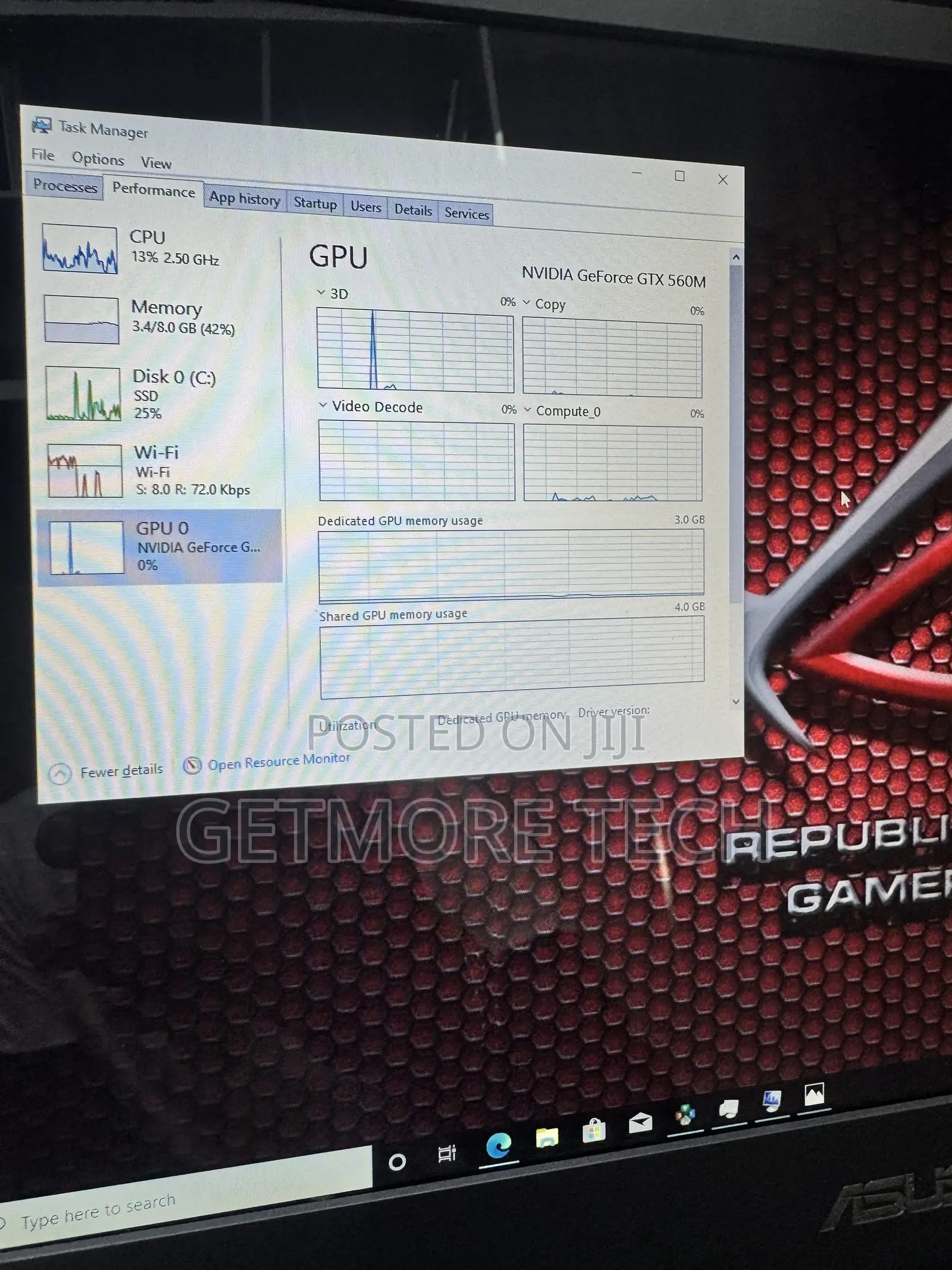Image resolution: width=952 pixels, height=1270 pixels.
Task: Click the NVIDIA GeForce GTX 560M label
Action: (613, 277)
